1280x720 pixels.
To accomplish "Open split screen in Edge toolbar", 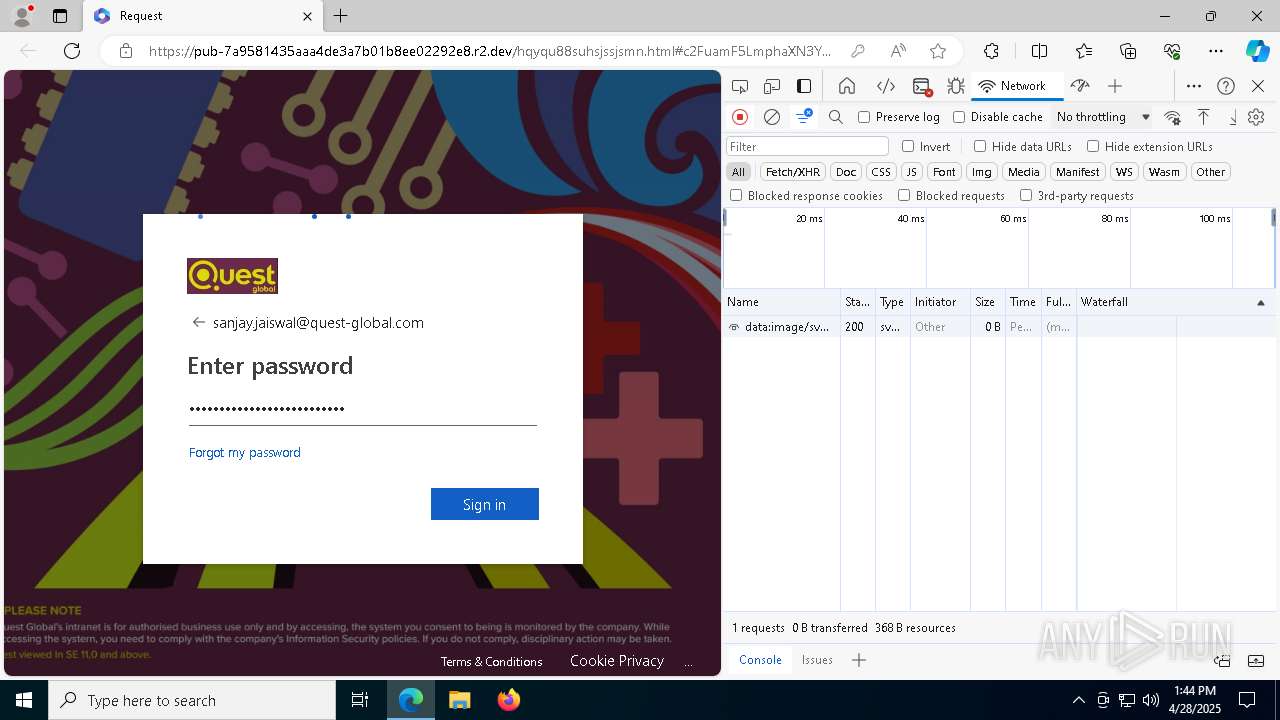I will tap(1040, 51).
